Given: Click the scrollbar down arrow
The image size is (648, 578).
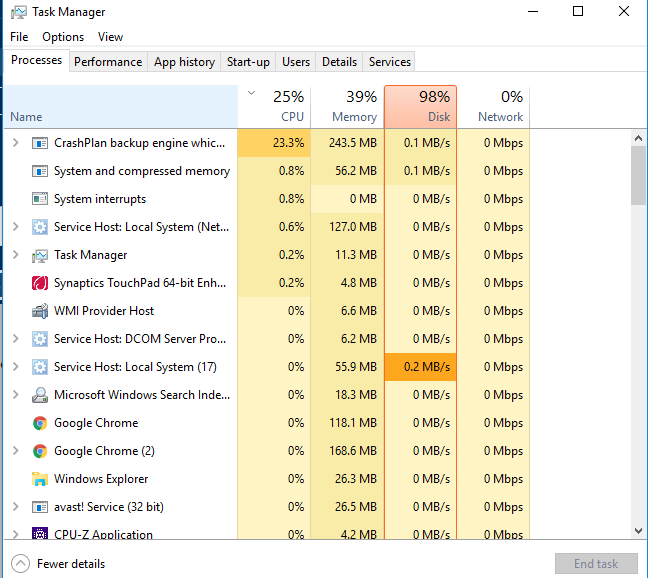Looking at the screenshot, I should 638,530.
